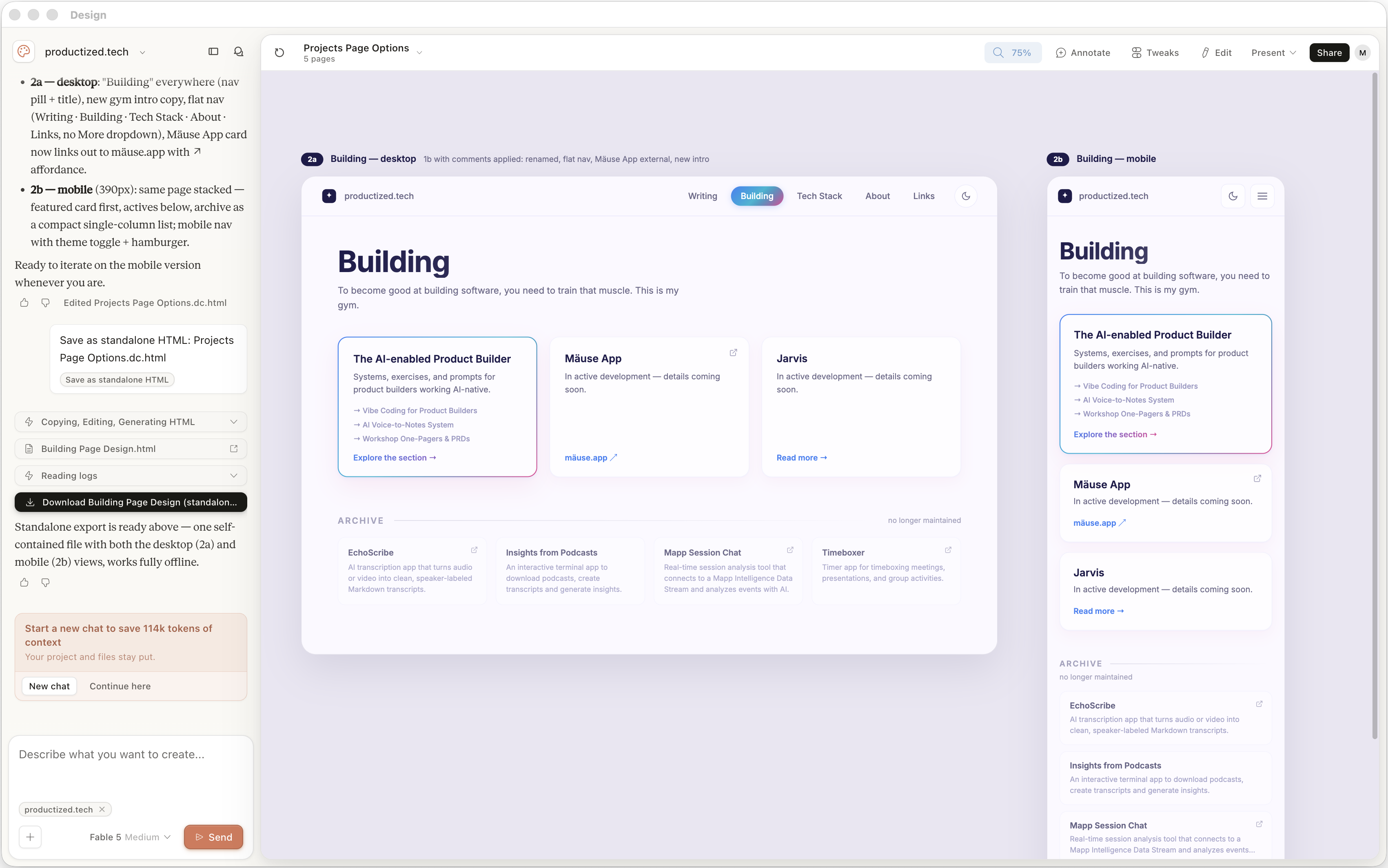Click mobile productized.tech star logo

[x=1065, y=196]
